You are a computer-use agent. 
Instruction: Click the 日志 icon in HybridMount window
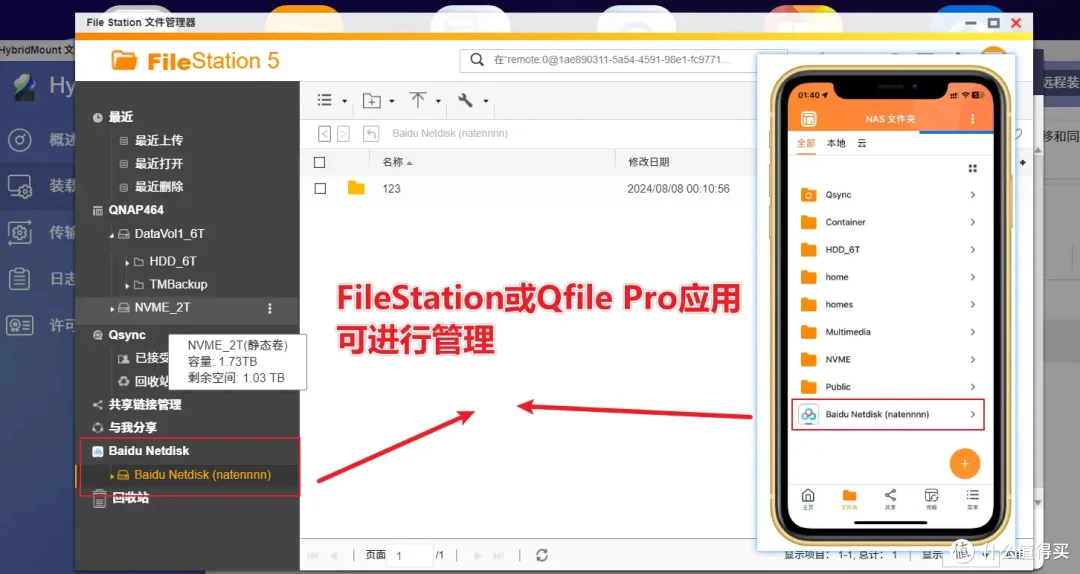pos(19,279)
